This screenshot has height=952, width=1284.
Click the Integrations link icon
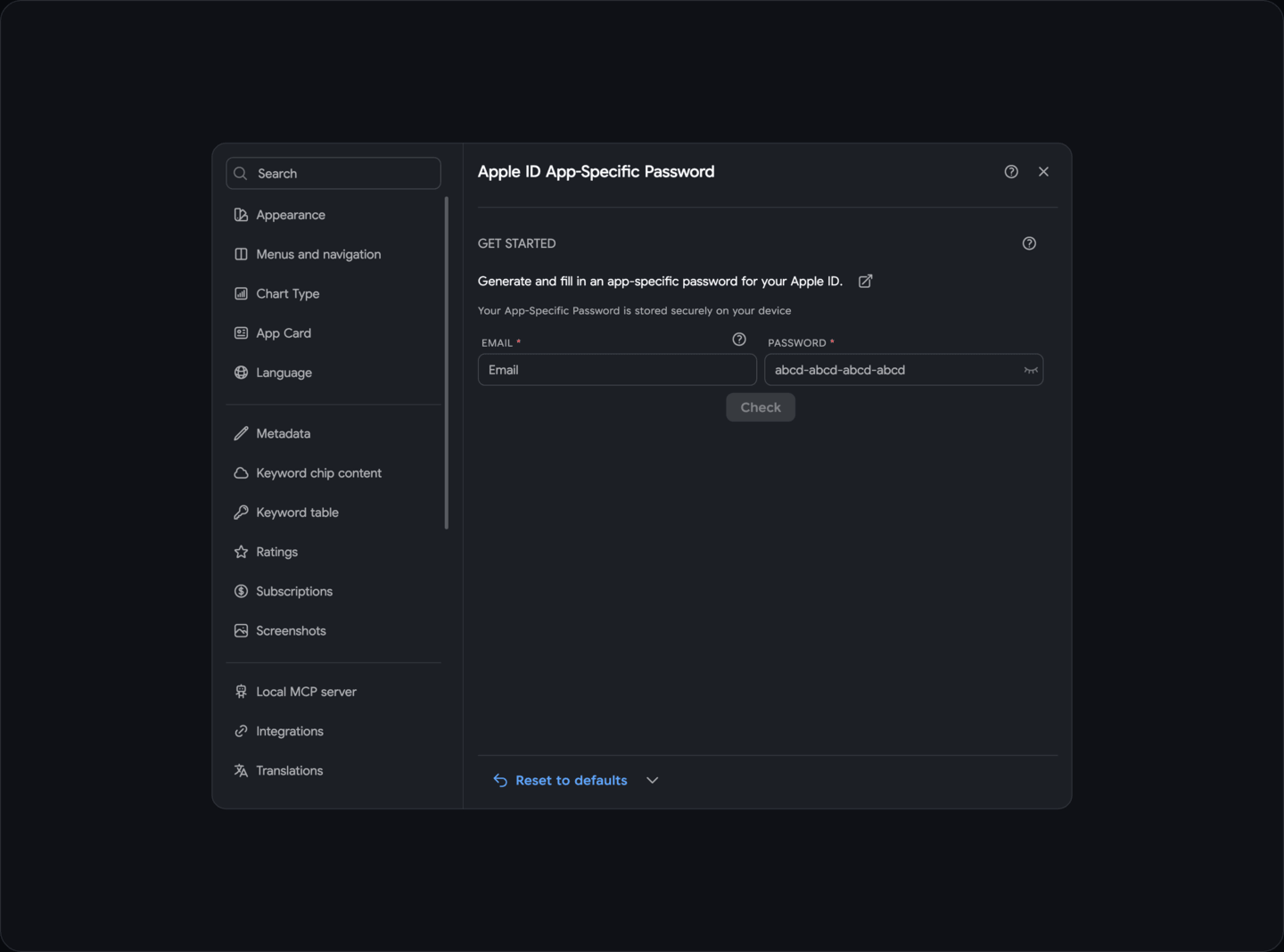(241, 731)
